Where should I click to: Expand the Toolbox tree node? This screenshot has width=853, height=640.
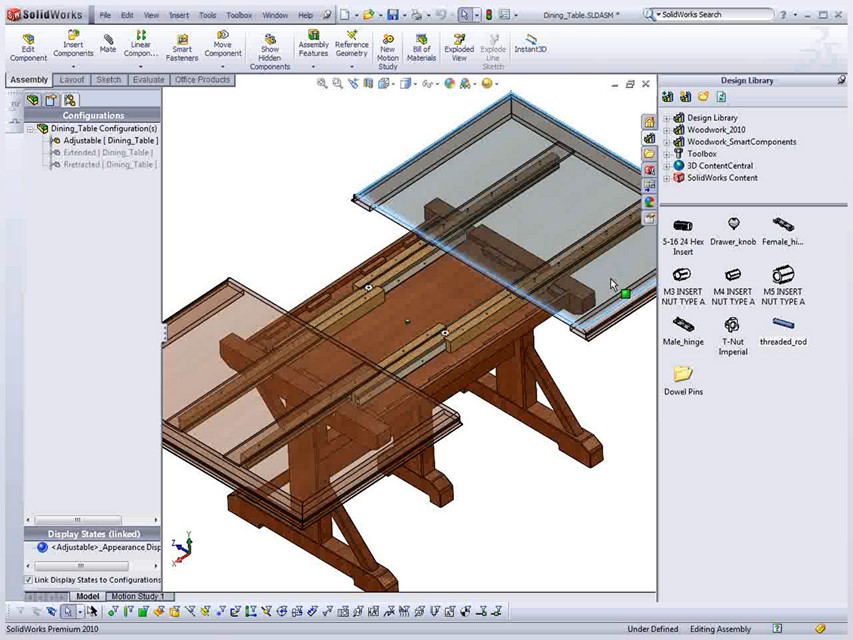coord(667,154)
